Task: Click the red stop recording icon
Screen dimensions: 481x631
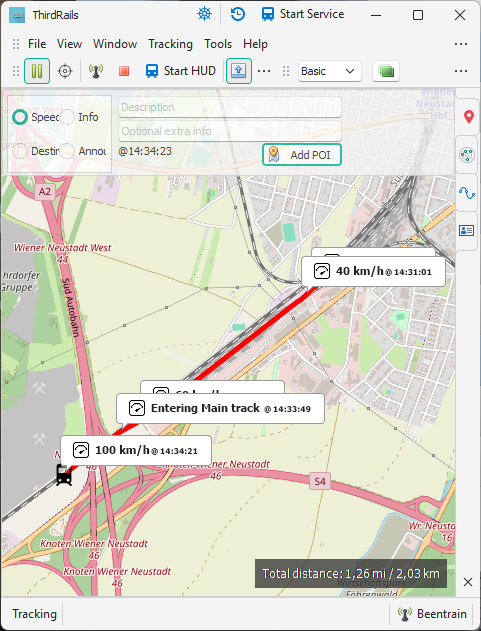Action: (124, 71)
